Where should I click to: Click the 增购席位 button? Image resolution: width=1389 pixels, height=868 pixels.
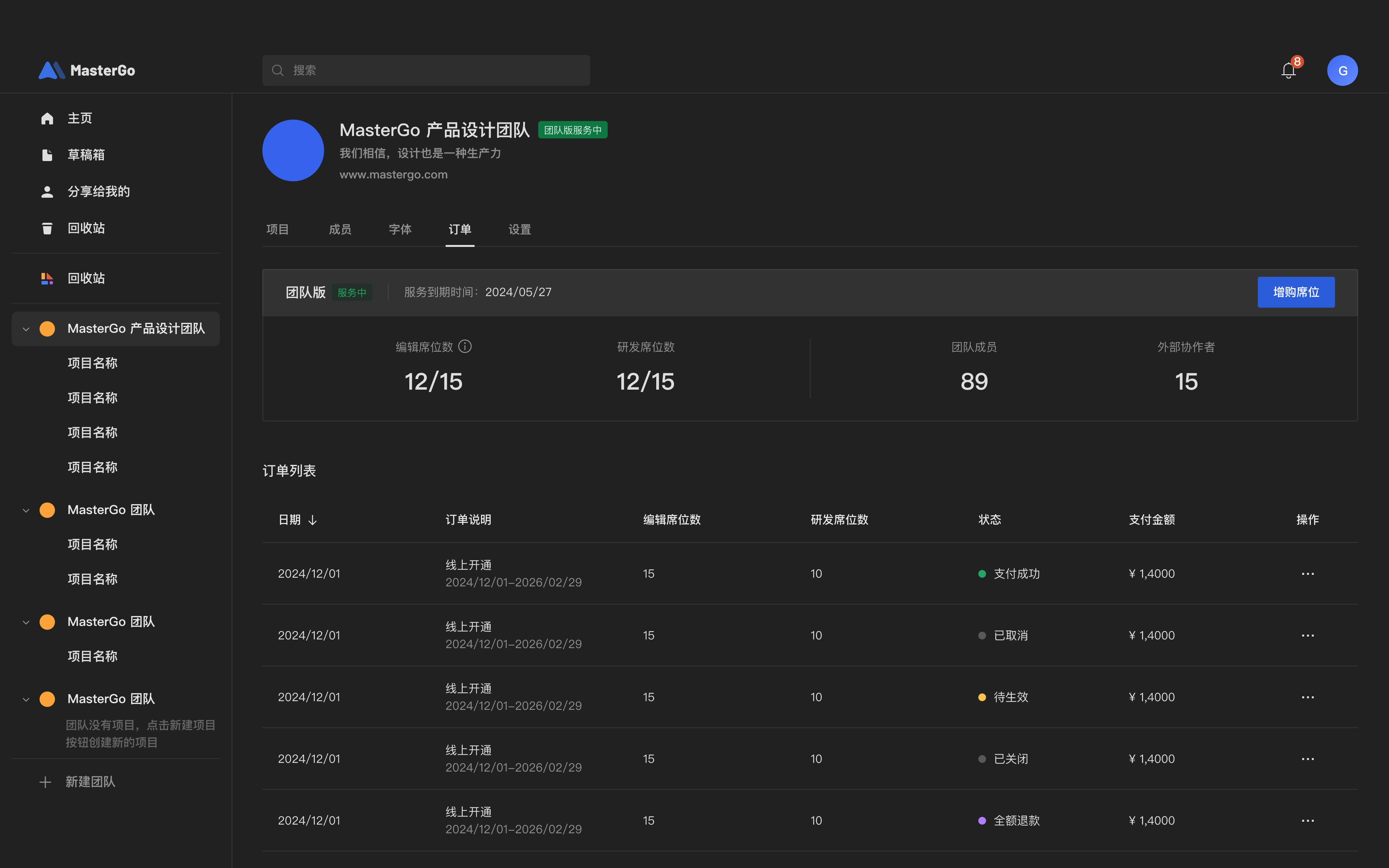(x=1296, y=292)
